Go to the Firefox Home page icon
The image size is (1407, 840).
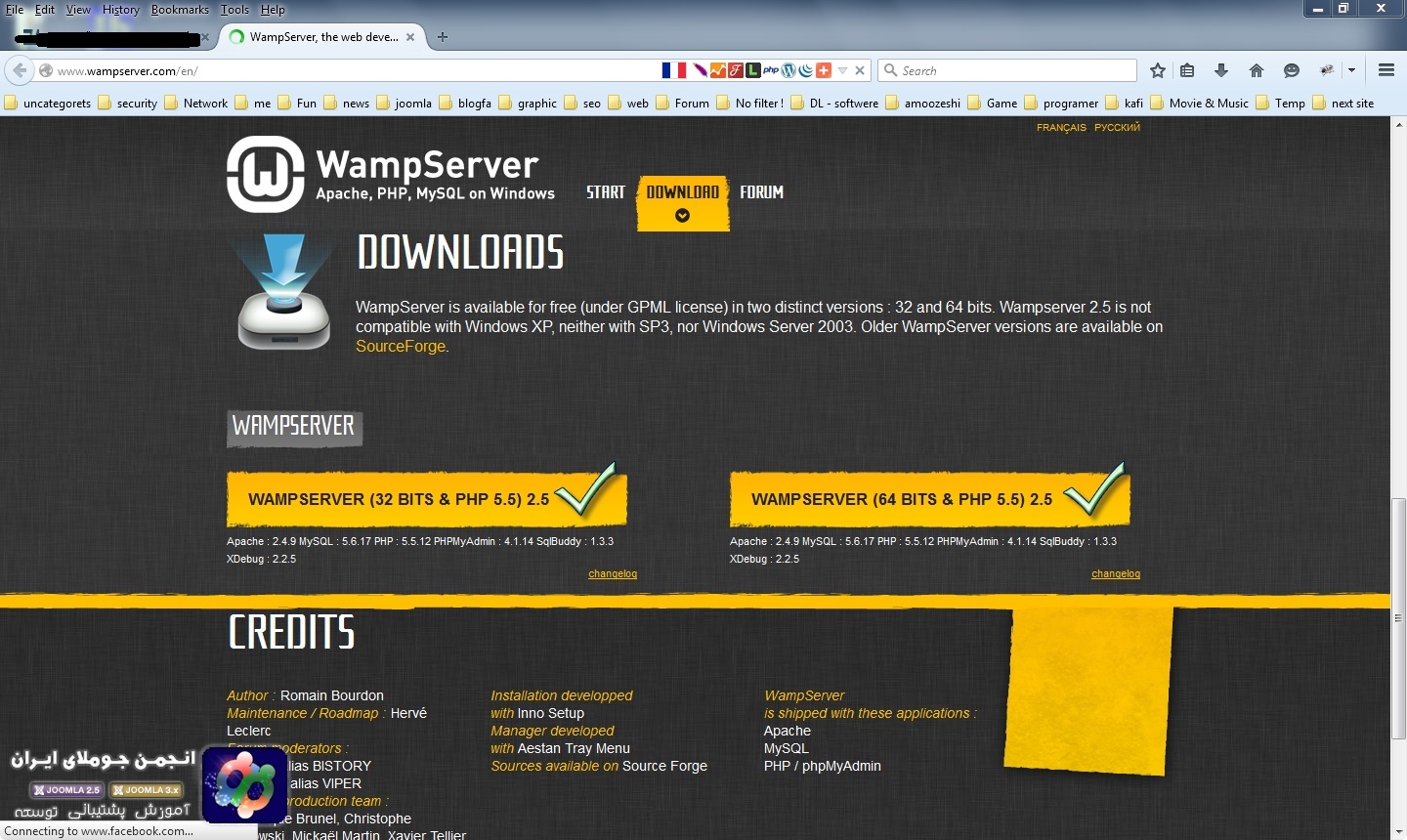coord(1257,70)
